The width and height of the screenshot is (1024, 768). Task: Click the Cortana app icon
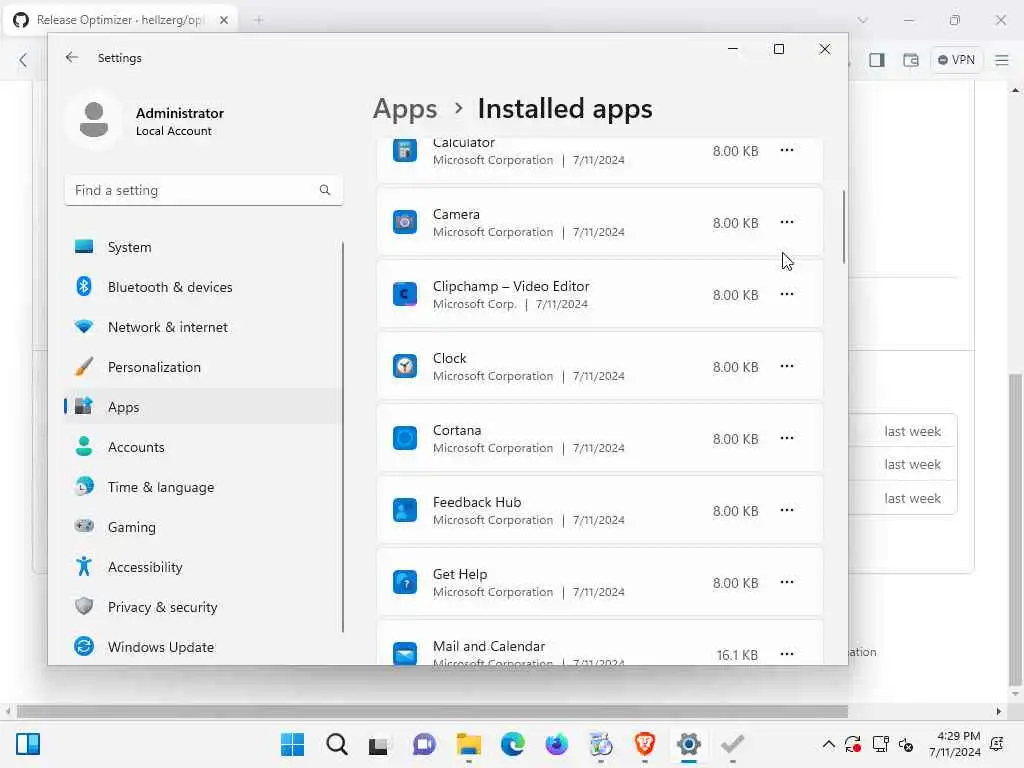pyautogui.click(x=405, y=438)
